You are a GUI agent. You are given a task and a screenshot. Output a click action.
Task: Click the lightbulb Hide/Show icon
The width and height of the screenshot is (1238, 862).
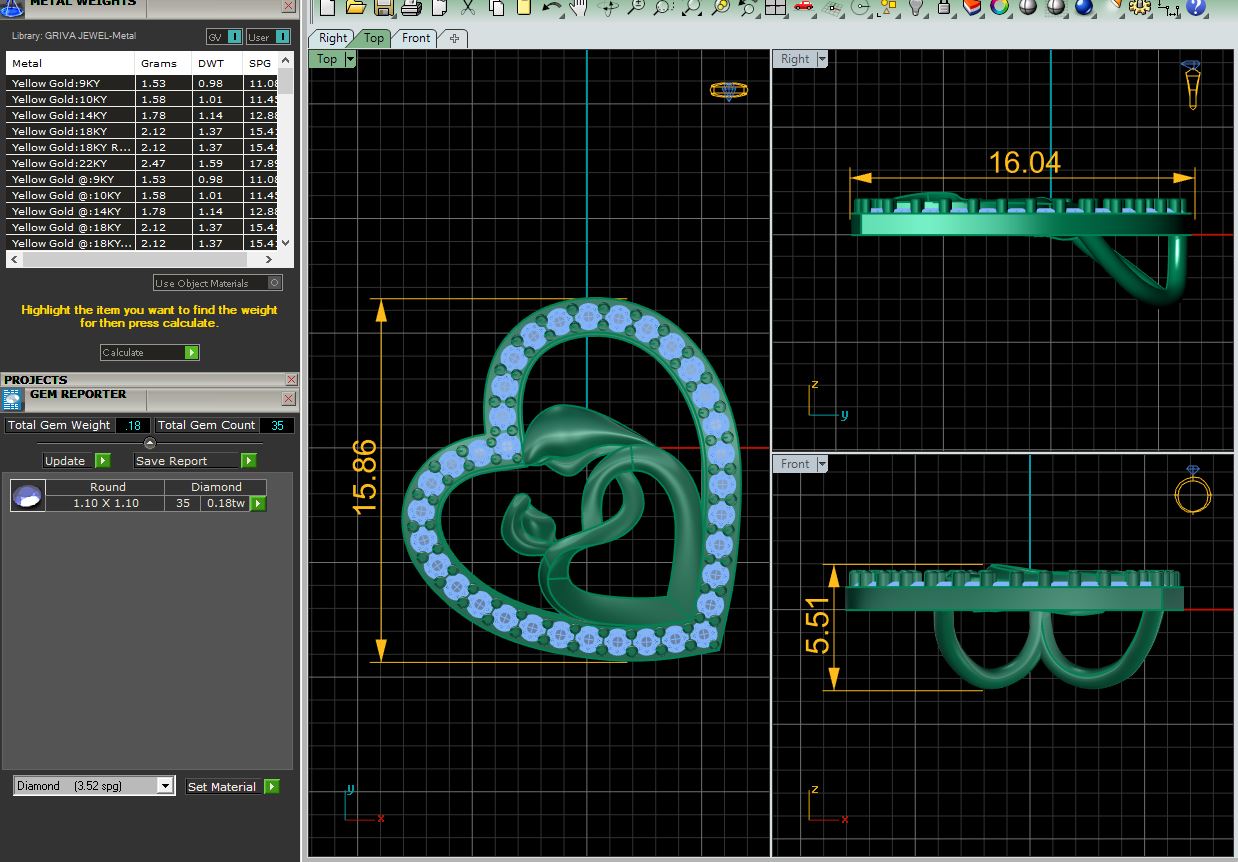916,7
